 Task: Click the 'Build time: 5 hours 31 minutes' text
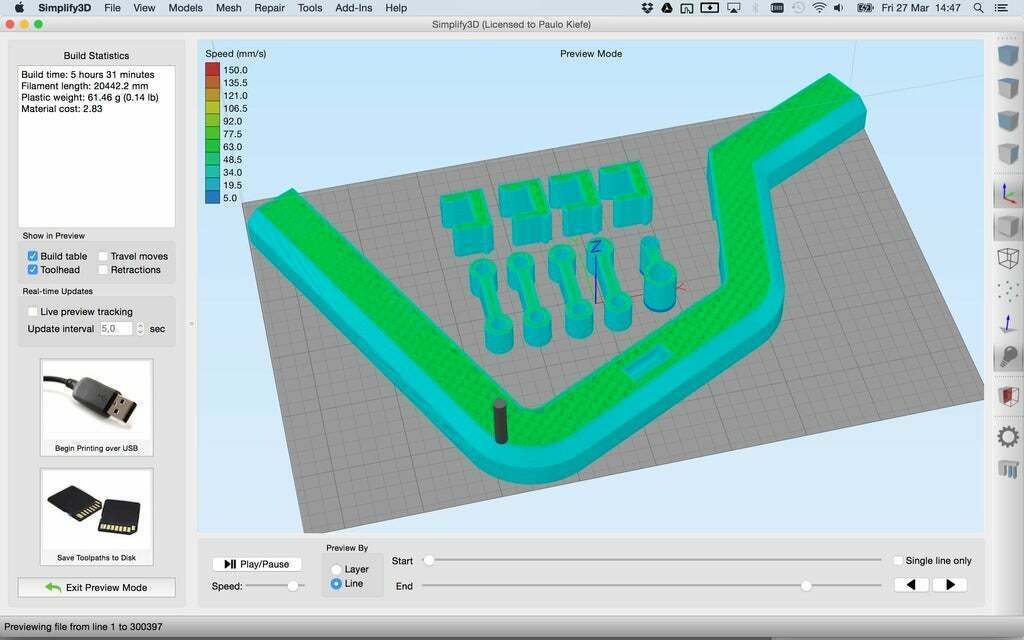[88, 74]
